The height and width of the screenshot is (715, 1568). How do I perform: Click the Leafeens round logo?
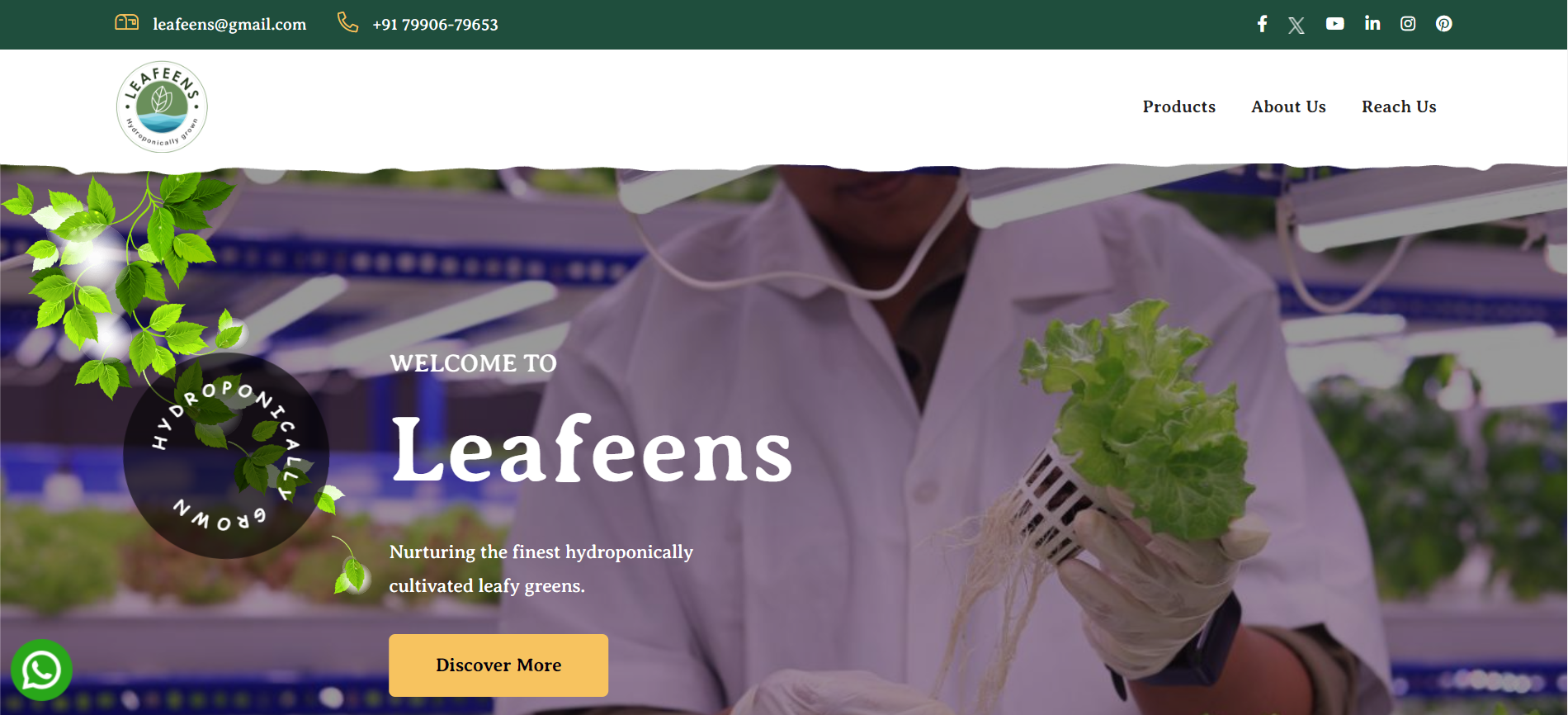[162, 107]
